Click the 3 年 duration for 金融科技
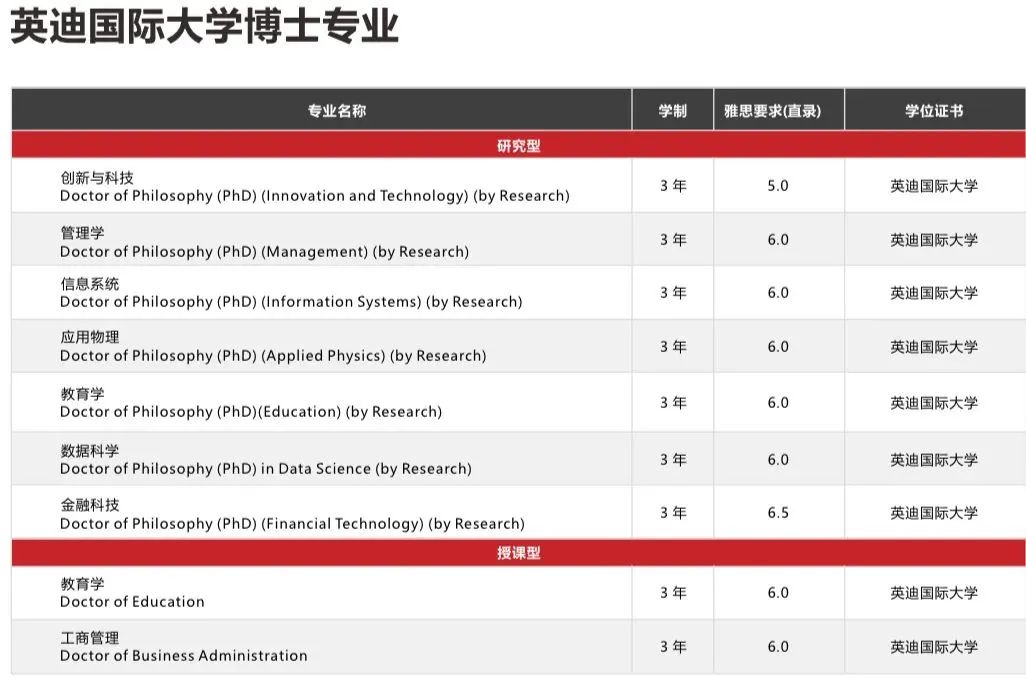 [673, 513]
